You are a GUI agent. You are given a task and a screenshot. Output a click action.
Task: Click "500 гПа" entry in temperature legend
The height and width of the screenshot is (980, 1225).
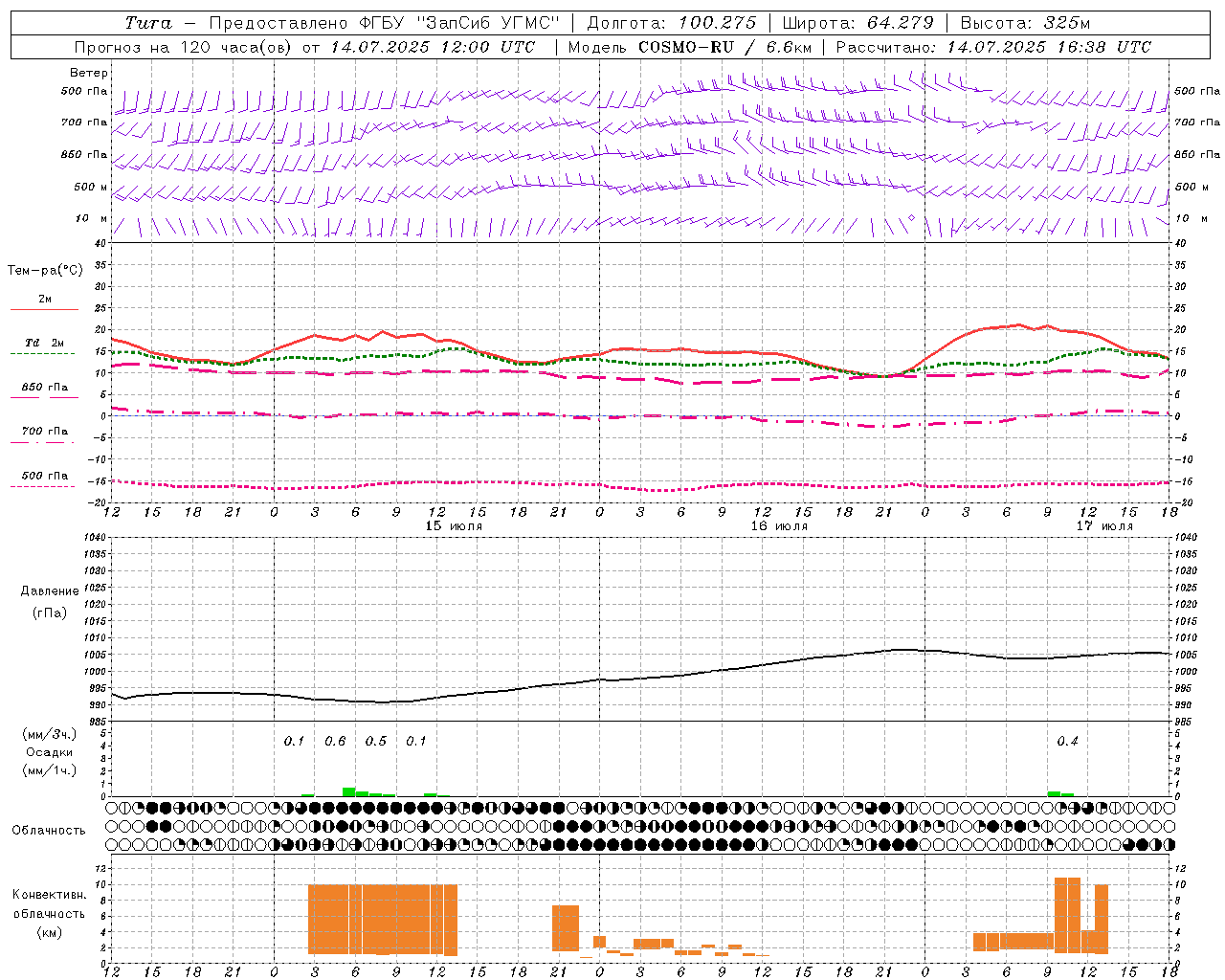pos(45,476)
